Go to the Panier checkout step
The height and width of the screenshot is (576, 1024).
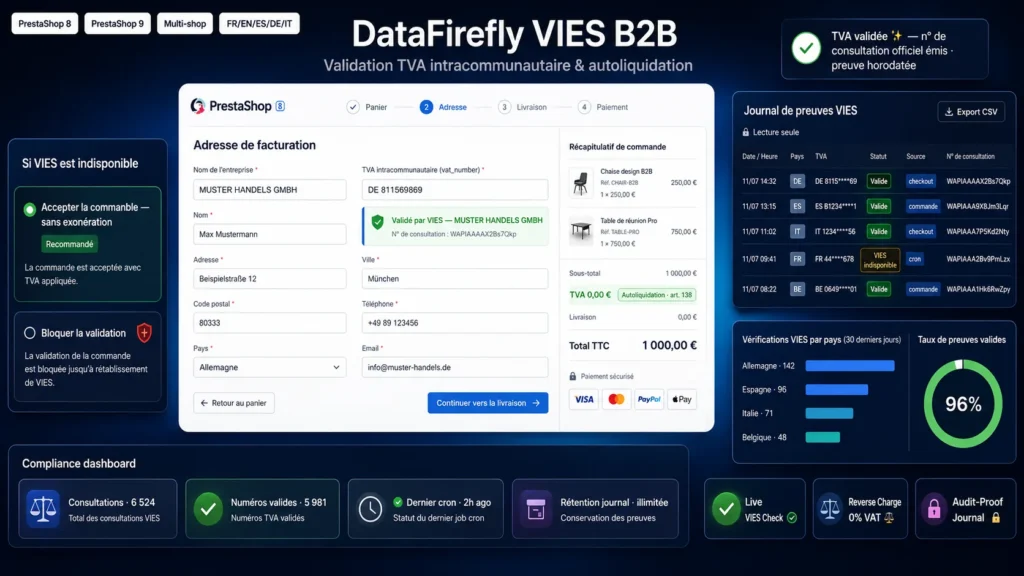pyautogui.click(x=367, y=107)
